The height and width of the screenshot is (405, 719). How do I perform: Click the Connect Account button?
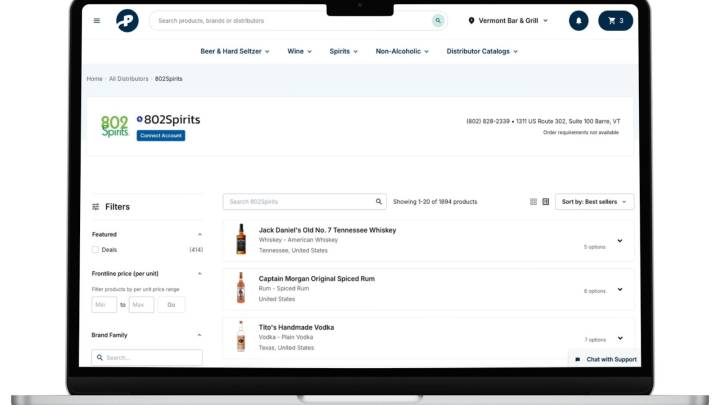(161, 136)
